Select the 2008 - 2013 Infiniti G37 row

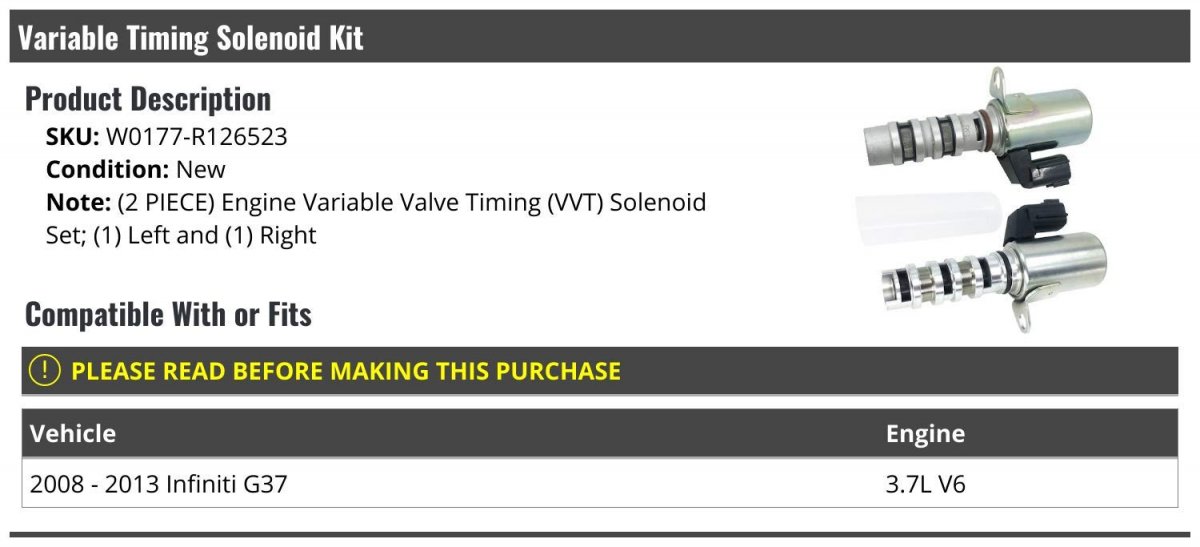[600, 483]
